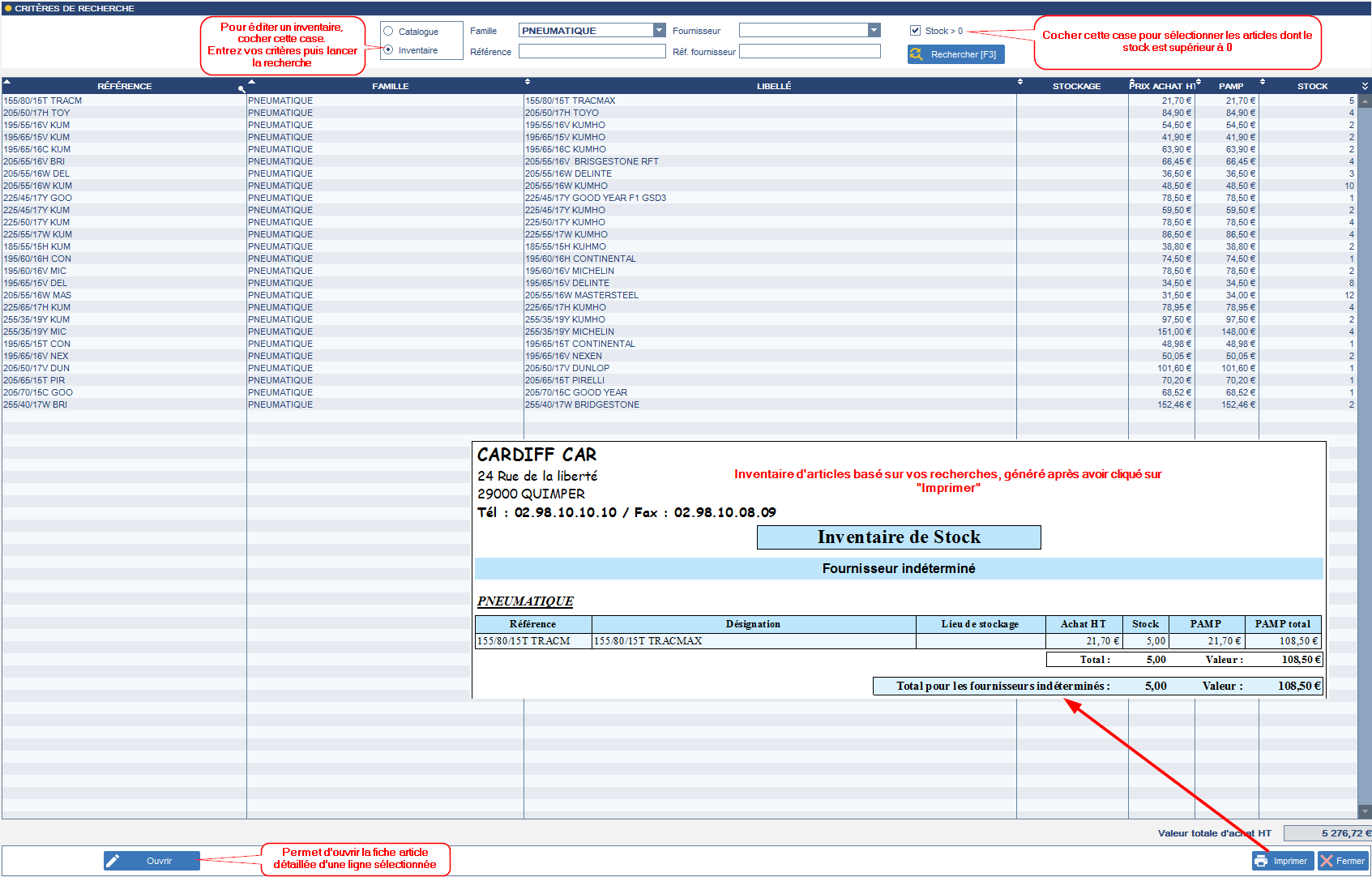Select row 205/50/17V DUN
Screen dimensions: 1372x877
[x=679, y=368]
